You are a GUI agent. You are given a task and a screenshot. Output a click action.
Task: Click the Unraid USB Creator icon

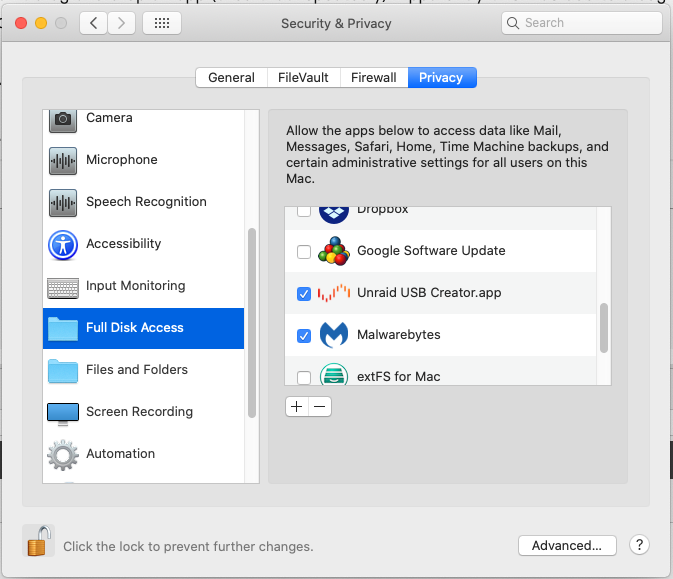(333, 293)
